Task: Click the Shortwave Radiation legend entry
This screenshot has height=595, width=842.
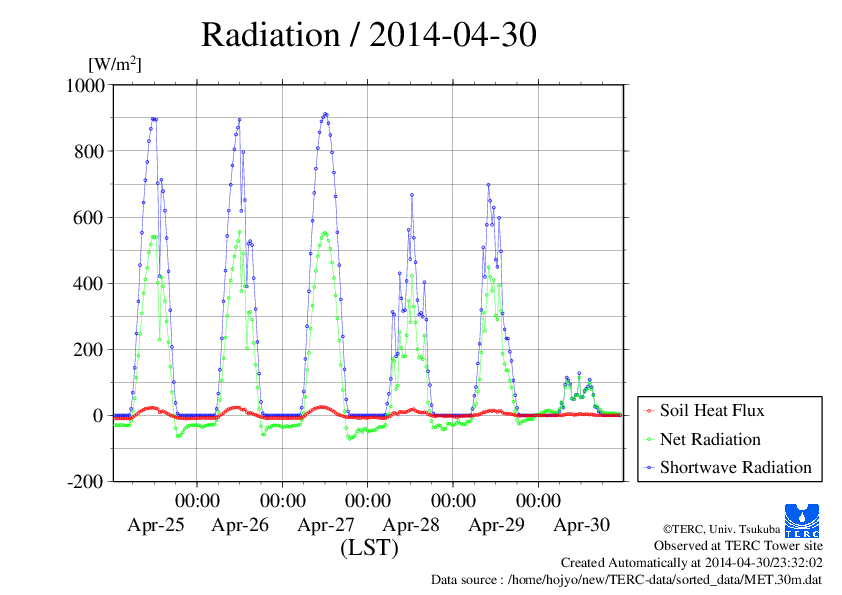Action: [728, 467]
